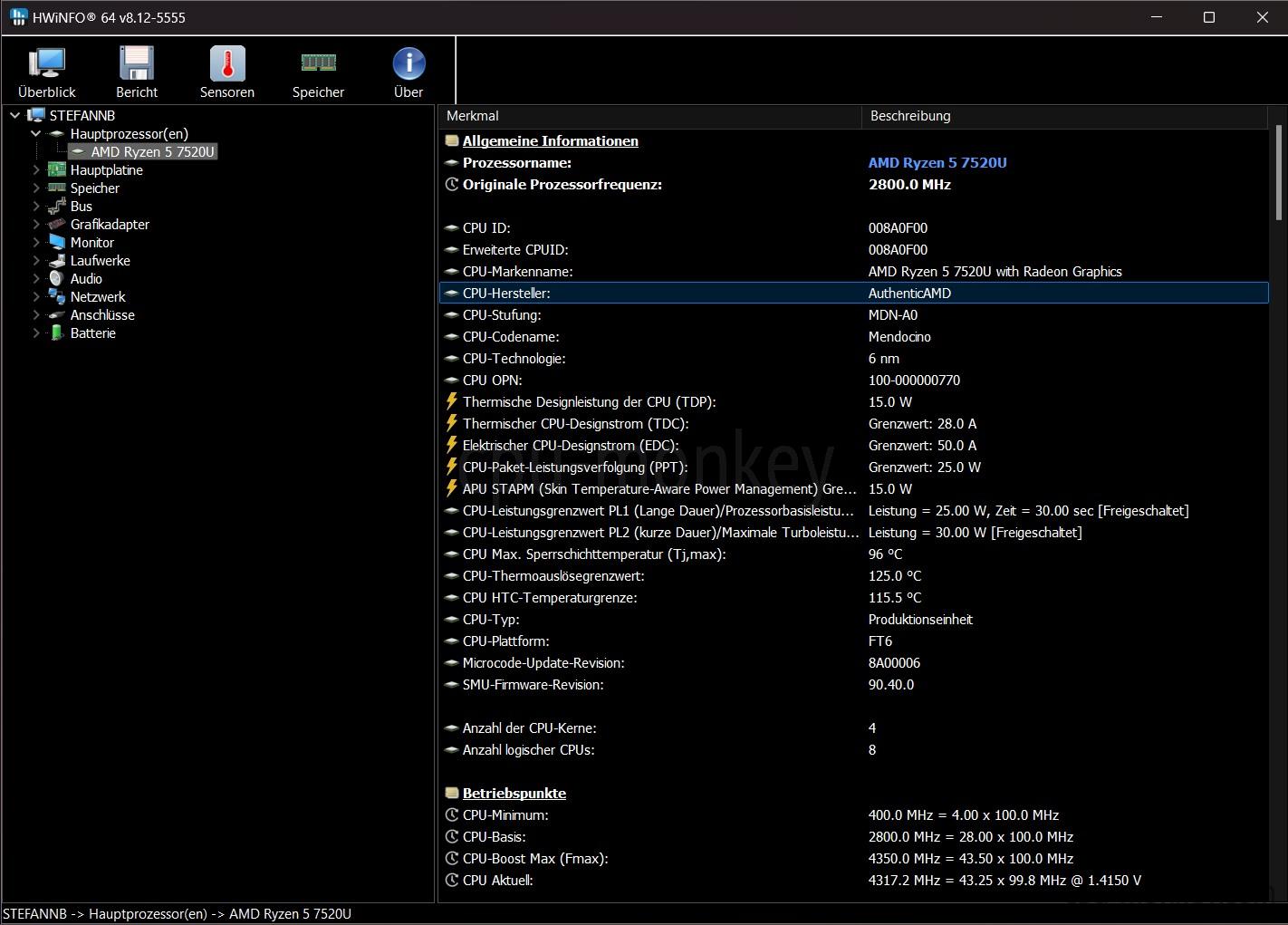
Task: Select the CPU-Leistungsgrenzwert PL1 row
Action: pos(853,511)
